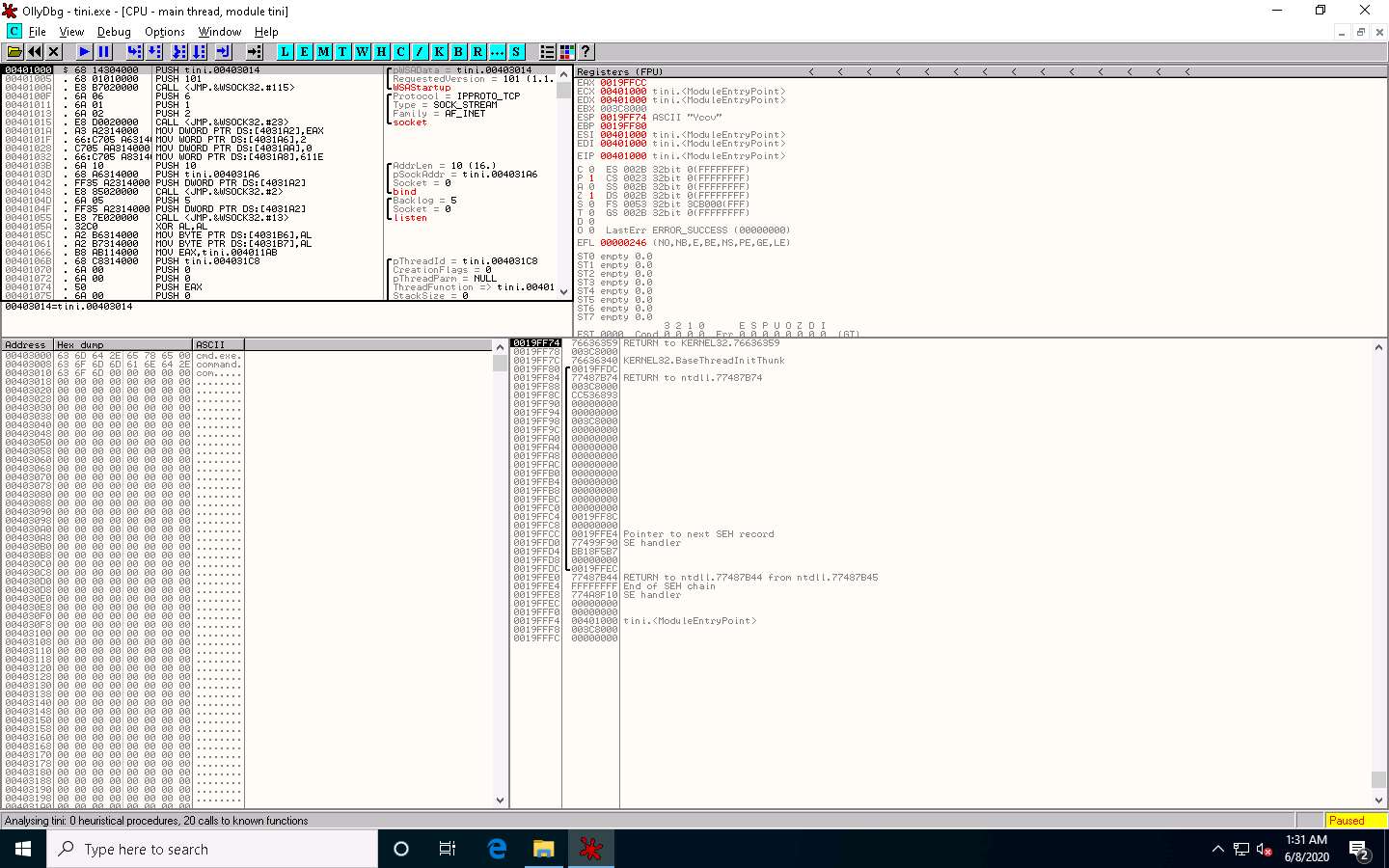Click the Paused status indicator

[x=1356, y=821]
